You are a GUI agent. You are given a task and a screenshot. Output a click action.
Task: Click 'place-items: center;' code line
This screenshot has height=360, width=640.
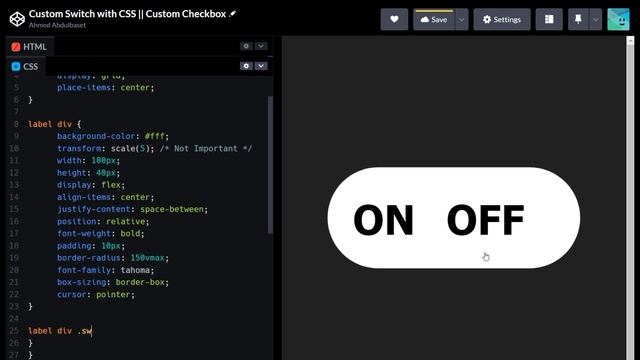pos(106,87)
